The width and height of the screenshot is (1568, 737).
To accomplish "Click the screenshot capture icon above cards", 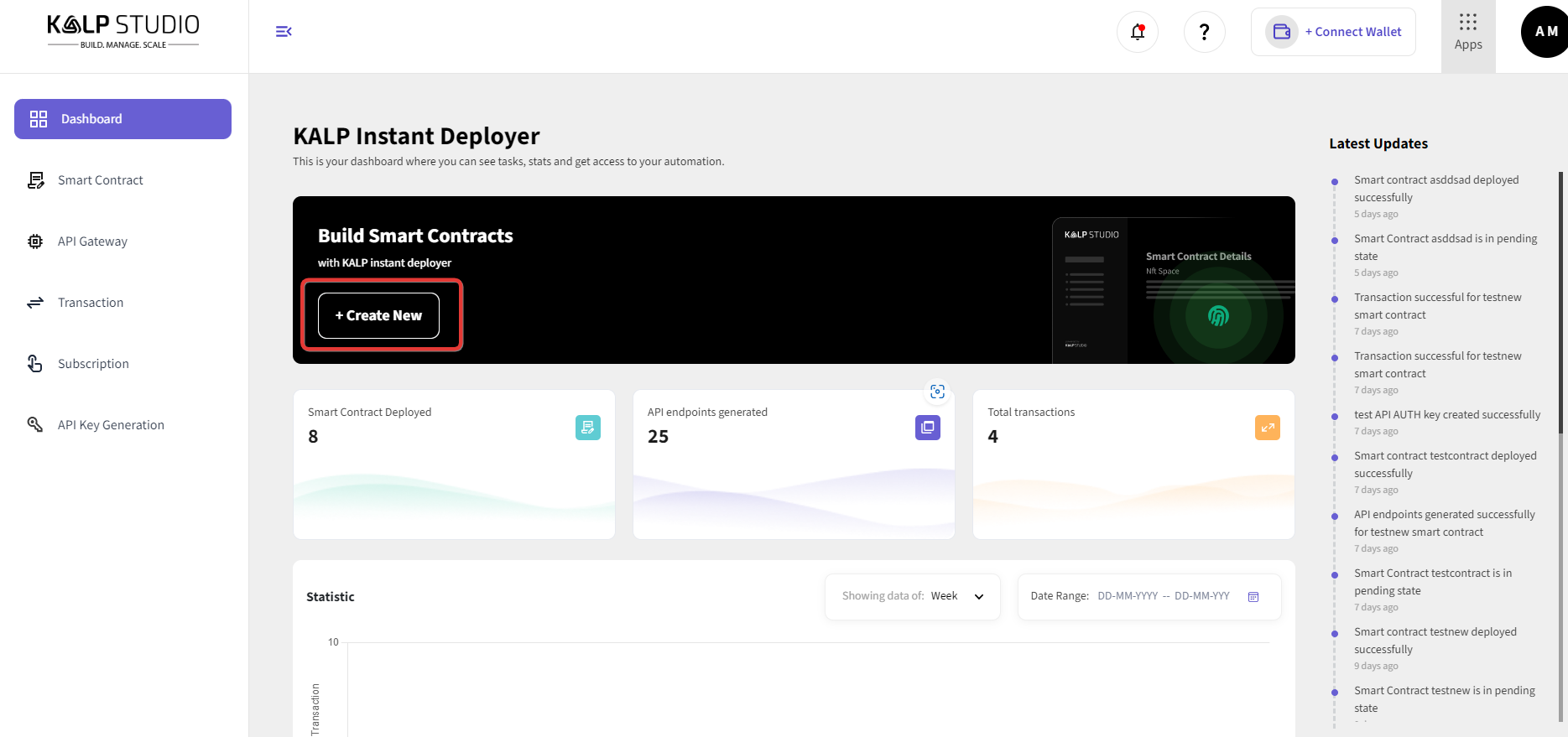I will coord(937,392).
